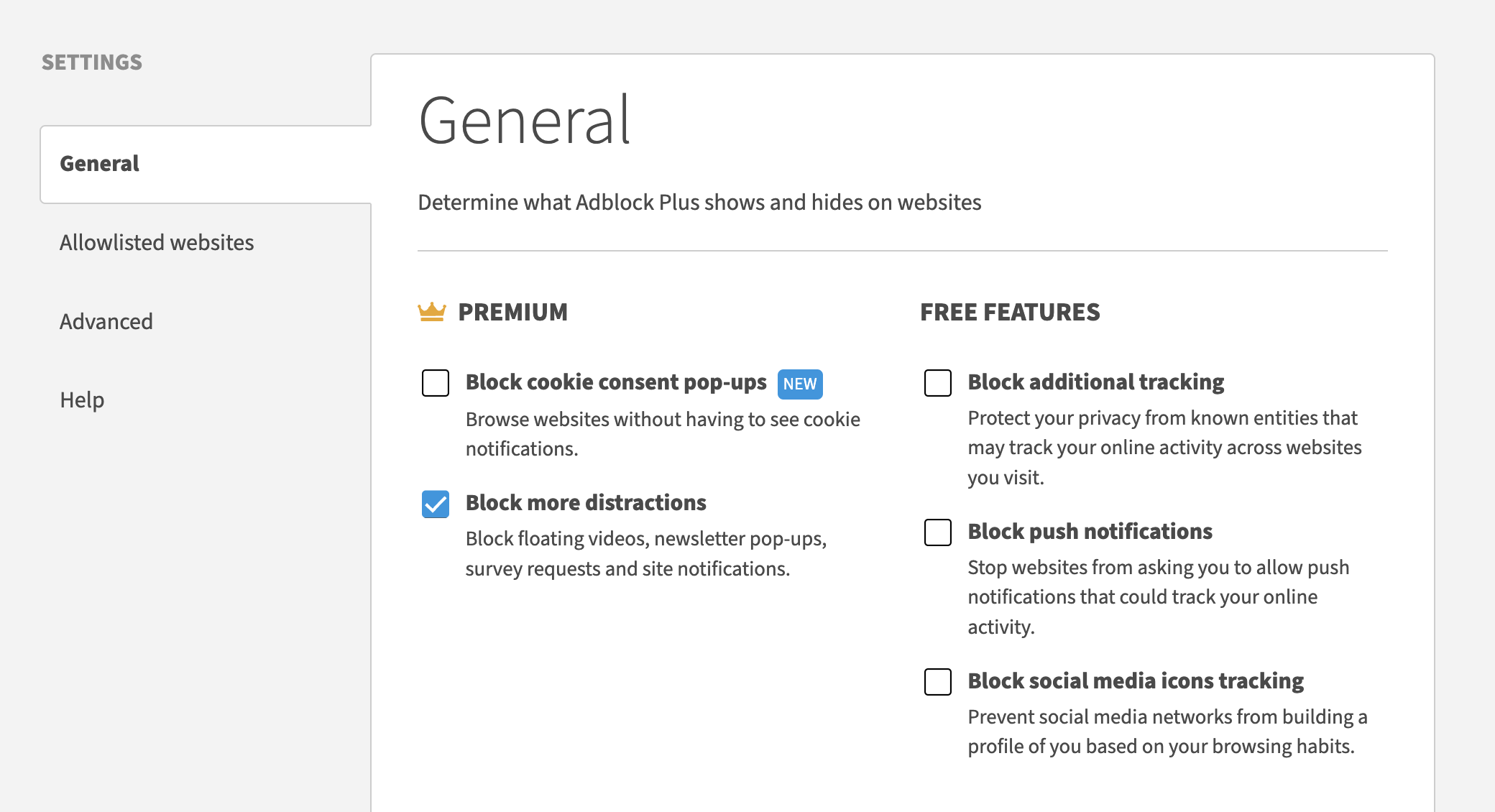
Task: Go to the Advanced settings tab
Action: pos(106,322)
